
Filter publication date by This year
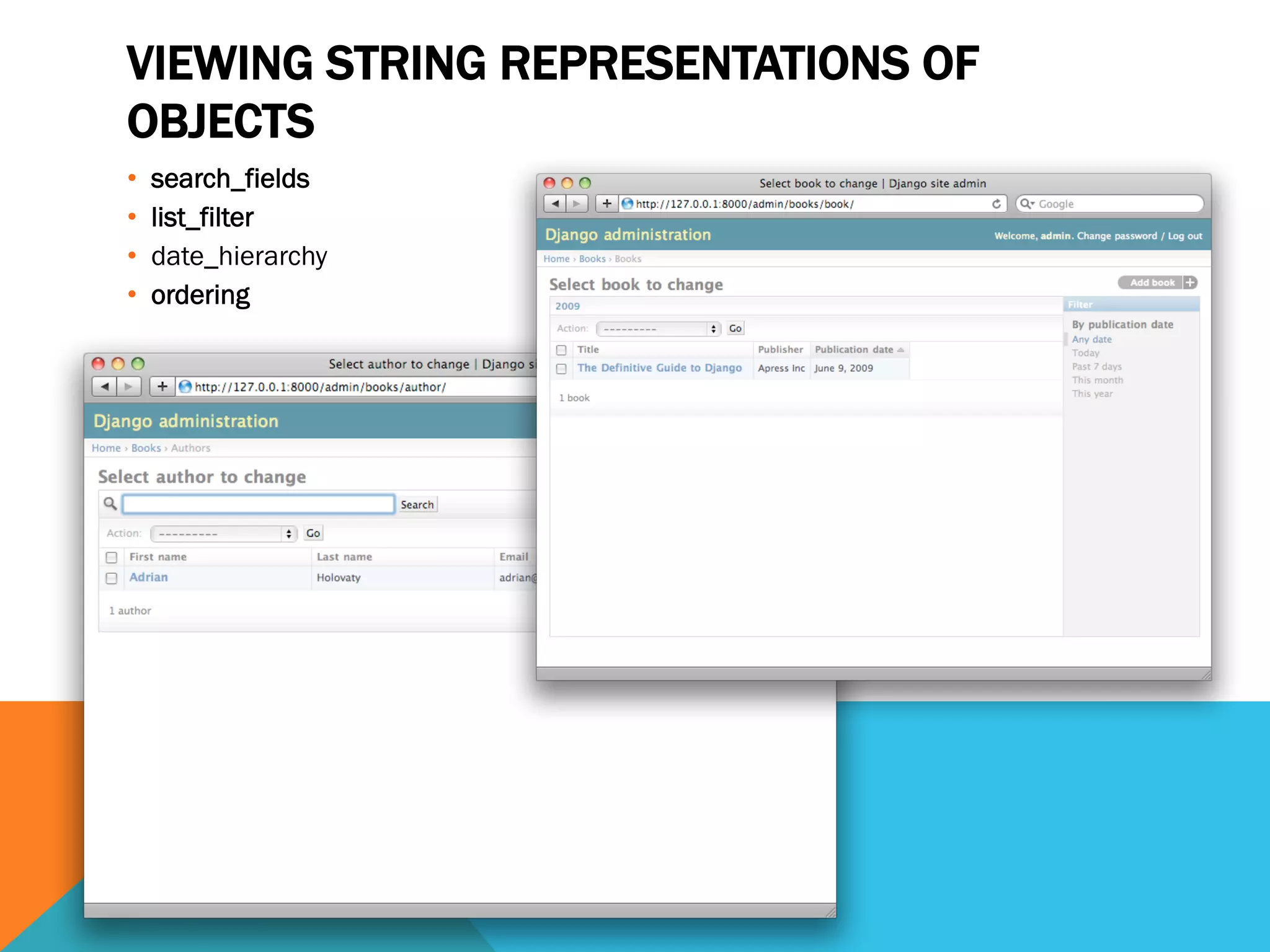tap(1092, 394)
